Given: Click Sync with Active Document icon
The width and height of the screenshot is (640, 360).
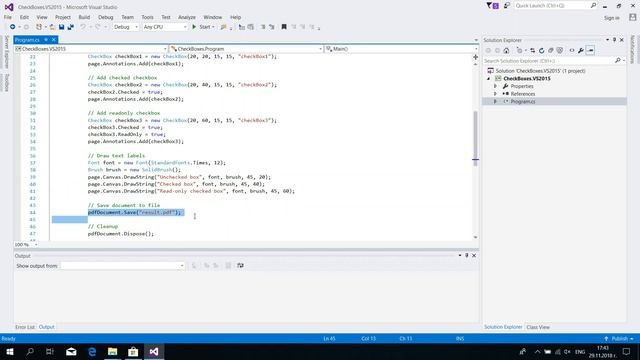Looking at the screenshot, I should (532, 50).
